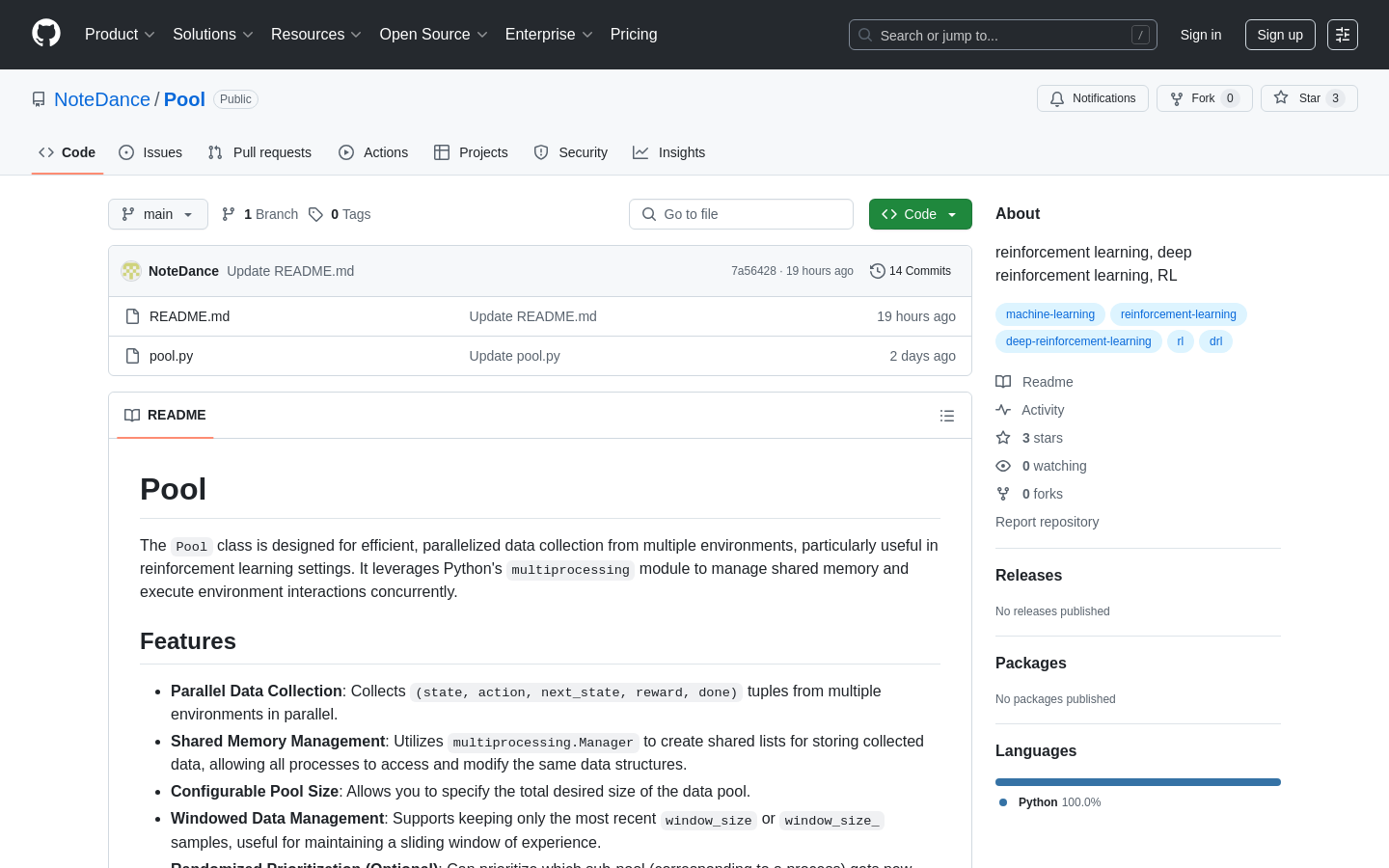Screen dimensions: 1389x868
Task: Open the Packages heading link
Action: click(1030, 664)
